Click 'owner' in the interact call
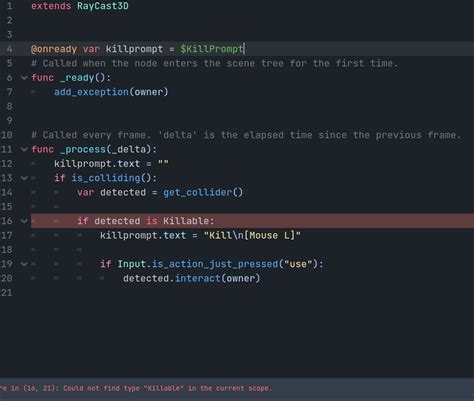The height and width of the screenshot is (401, 474). point(240,279)
